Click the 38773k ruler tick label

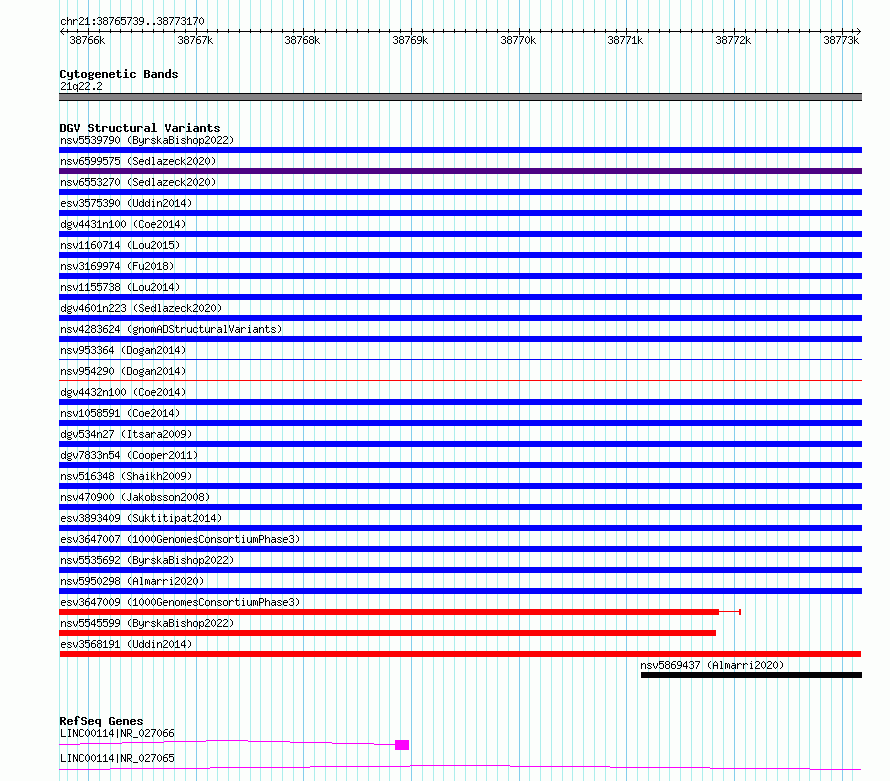coord(841,40)
